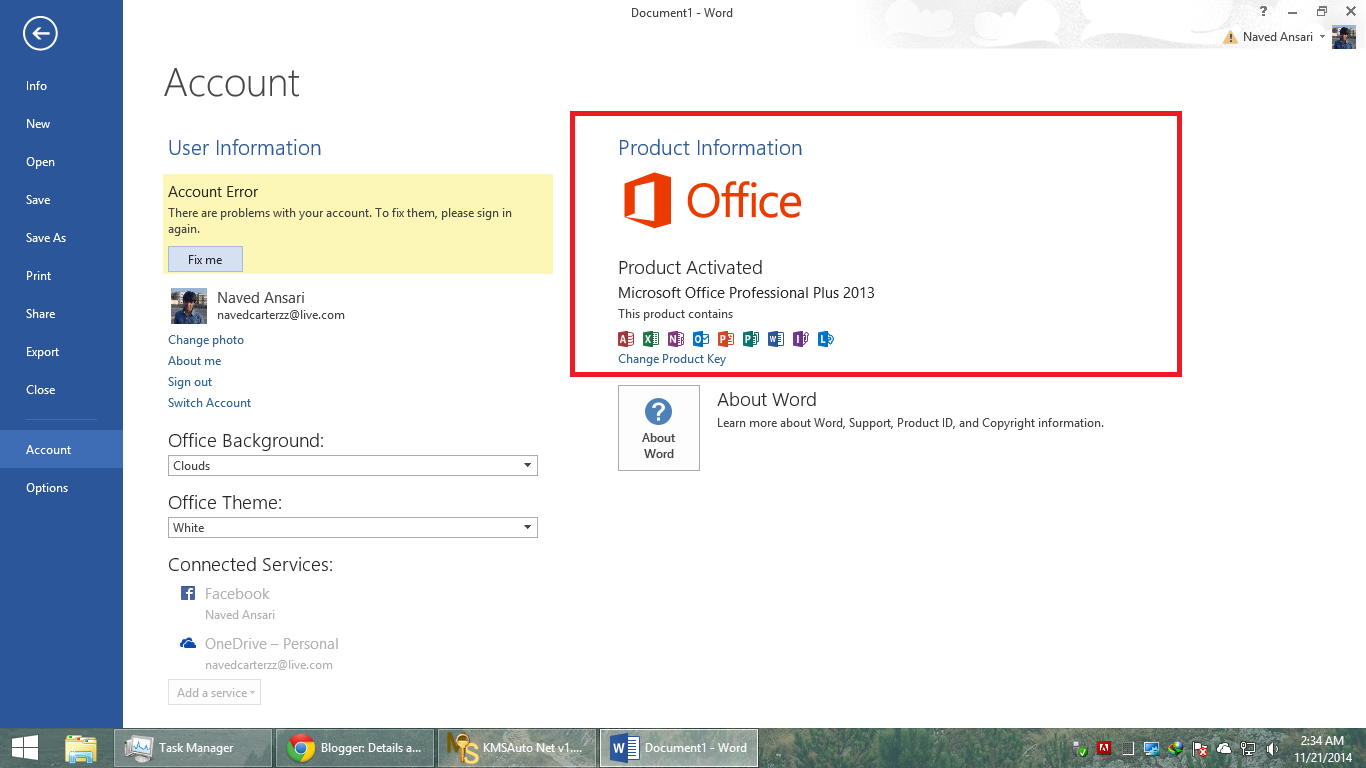Switch to Task Manager in taskbar

(194, 748)
